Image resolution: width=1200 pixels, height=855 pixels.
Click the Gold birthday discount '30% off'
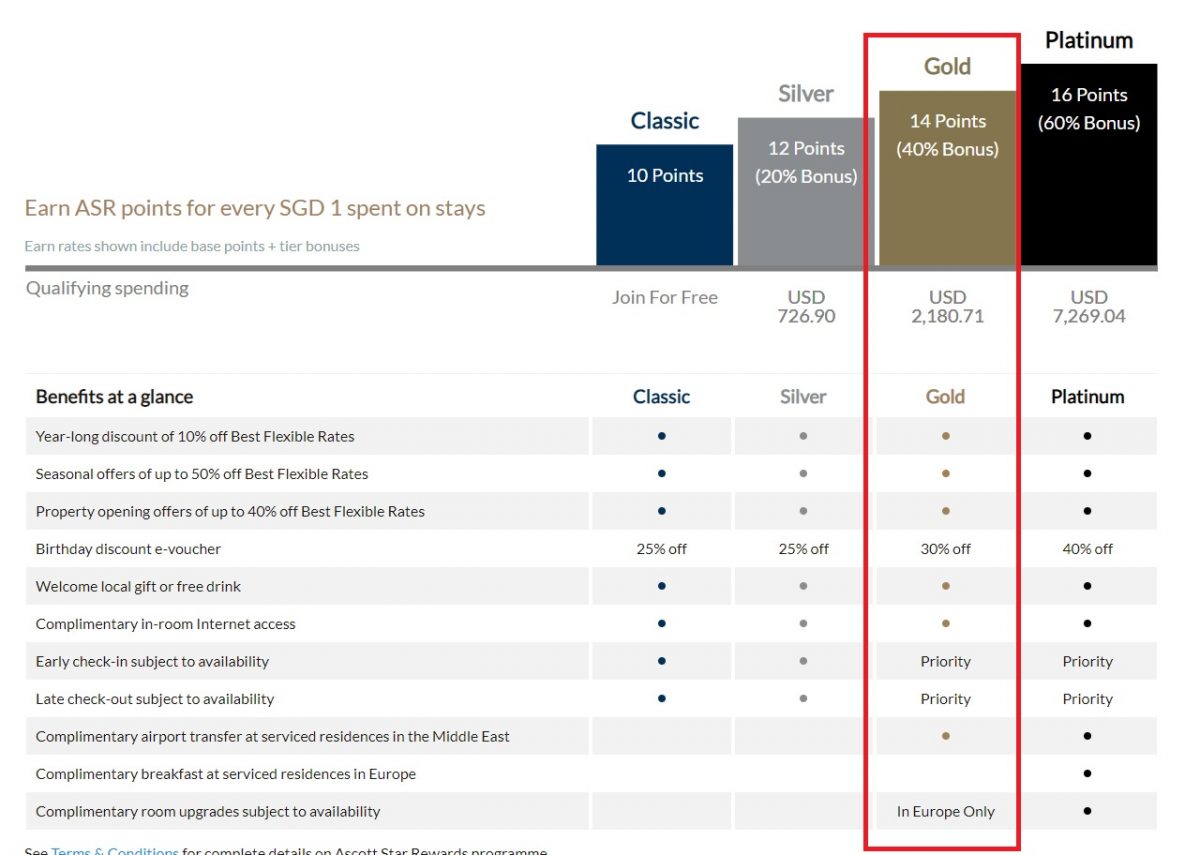click(946, 549)
